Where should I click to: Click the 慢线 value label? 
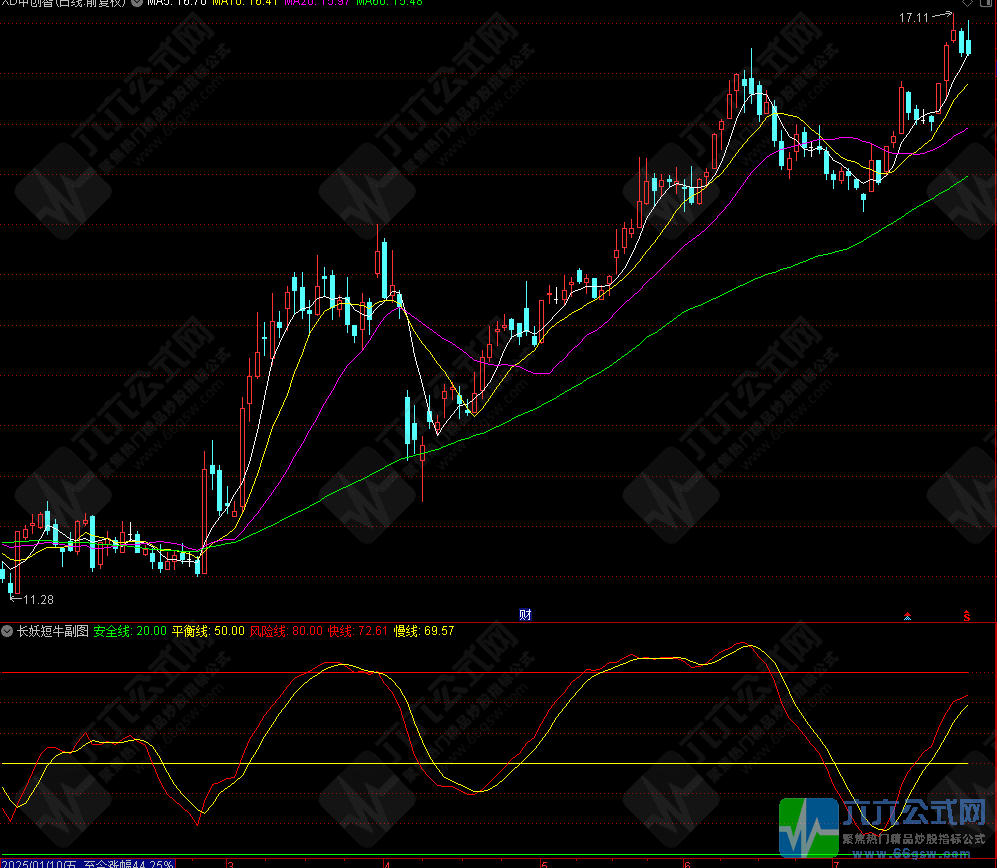coord(423,631)
